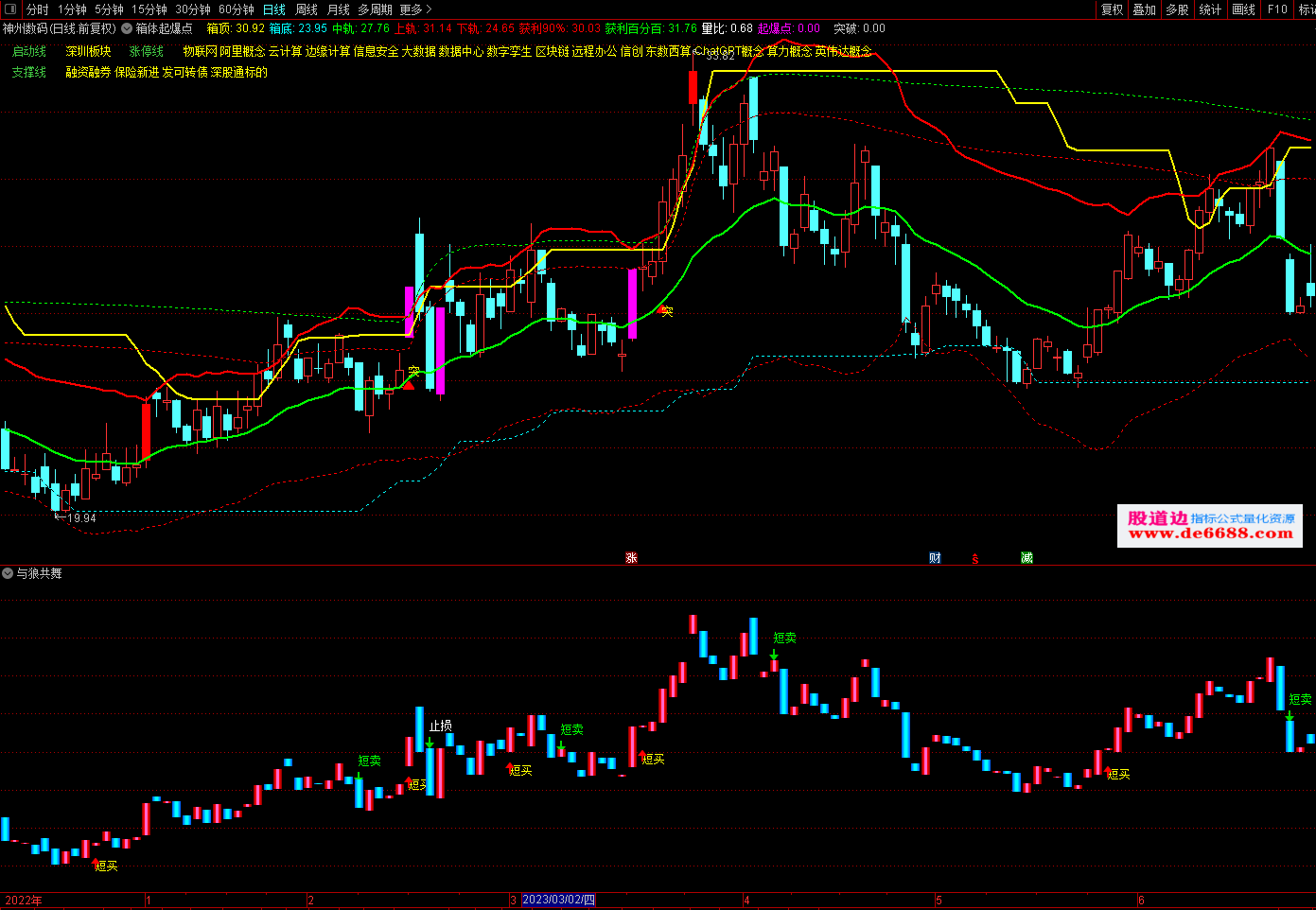Click the 短卖 signal at far right edge

coord(1301,700)
